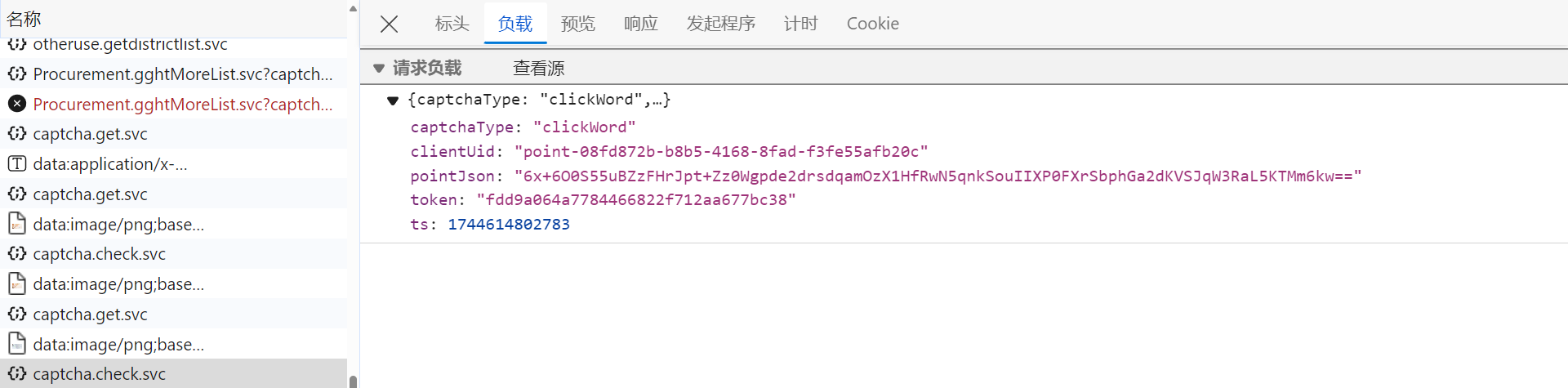1568x388 pixels.
Task: Click the image icon of last data:image/png entry
Action: 17,344
